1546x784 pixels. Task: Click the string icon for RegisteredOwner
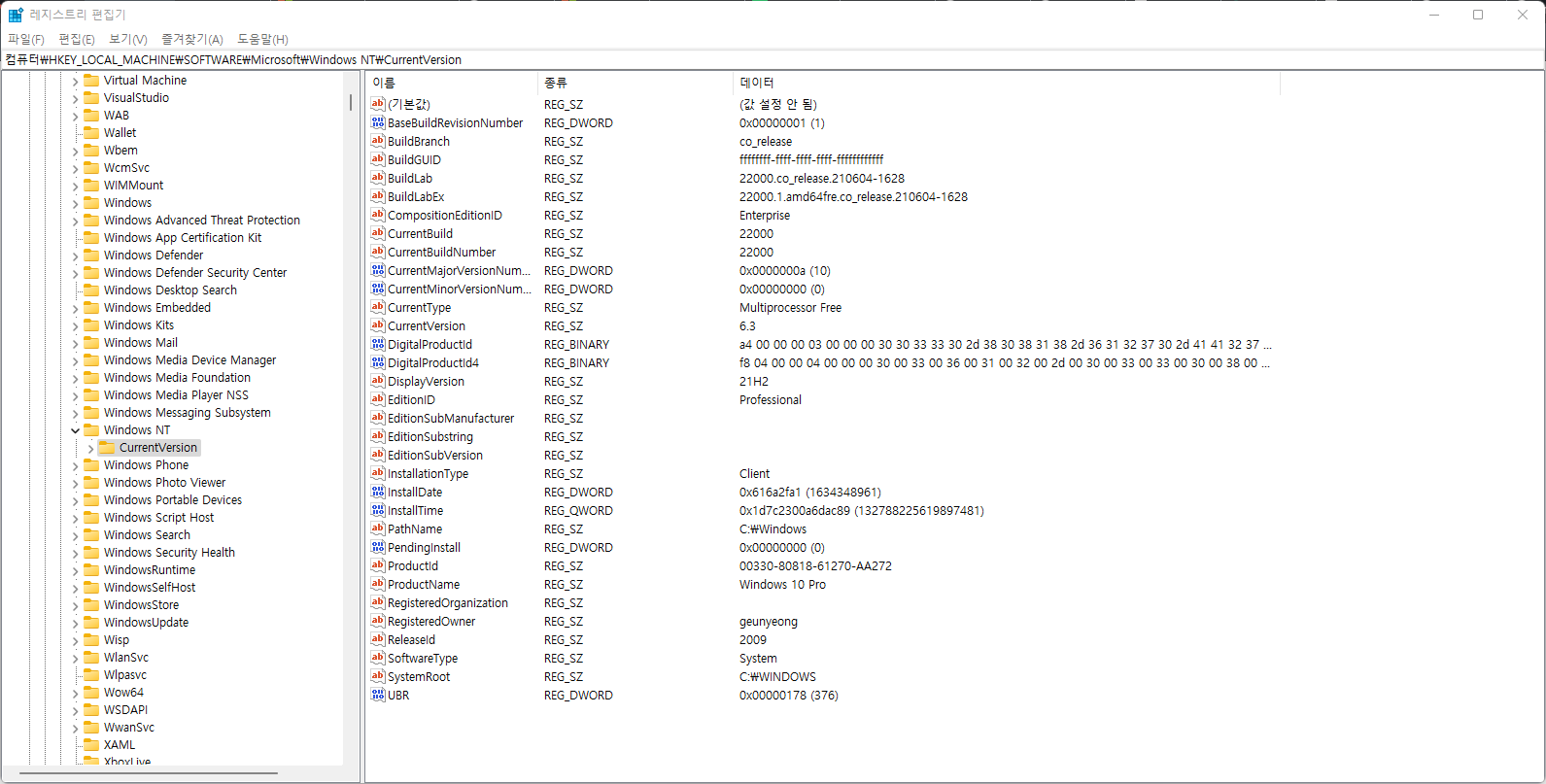(x=378, y=621)
